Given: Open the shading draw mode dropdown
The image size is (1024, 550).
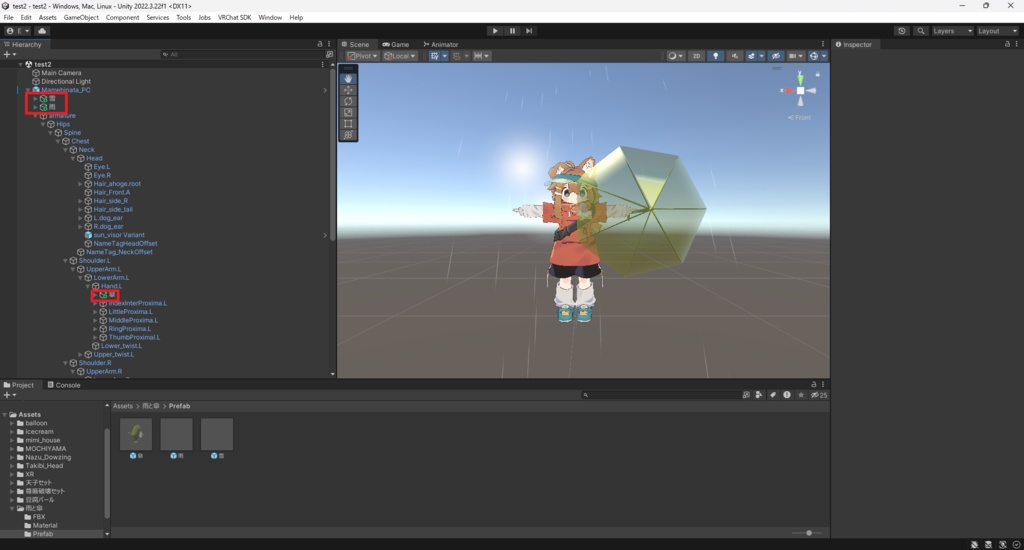Looking at the screenshot, I should pos(675,56).
